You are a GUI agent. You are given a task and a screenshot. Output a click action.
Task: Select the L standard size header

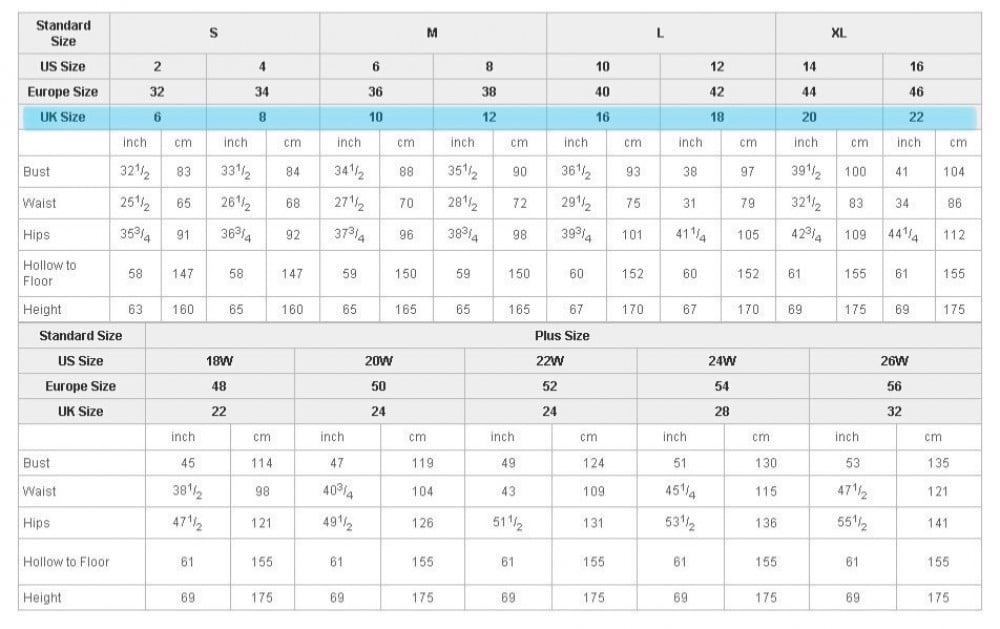point(660,33)
